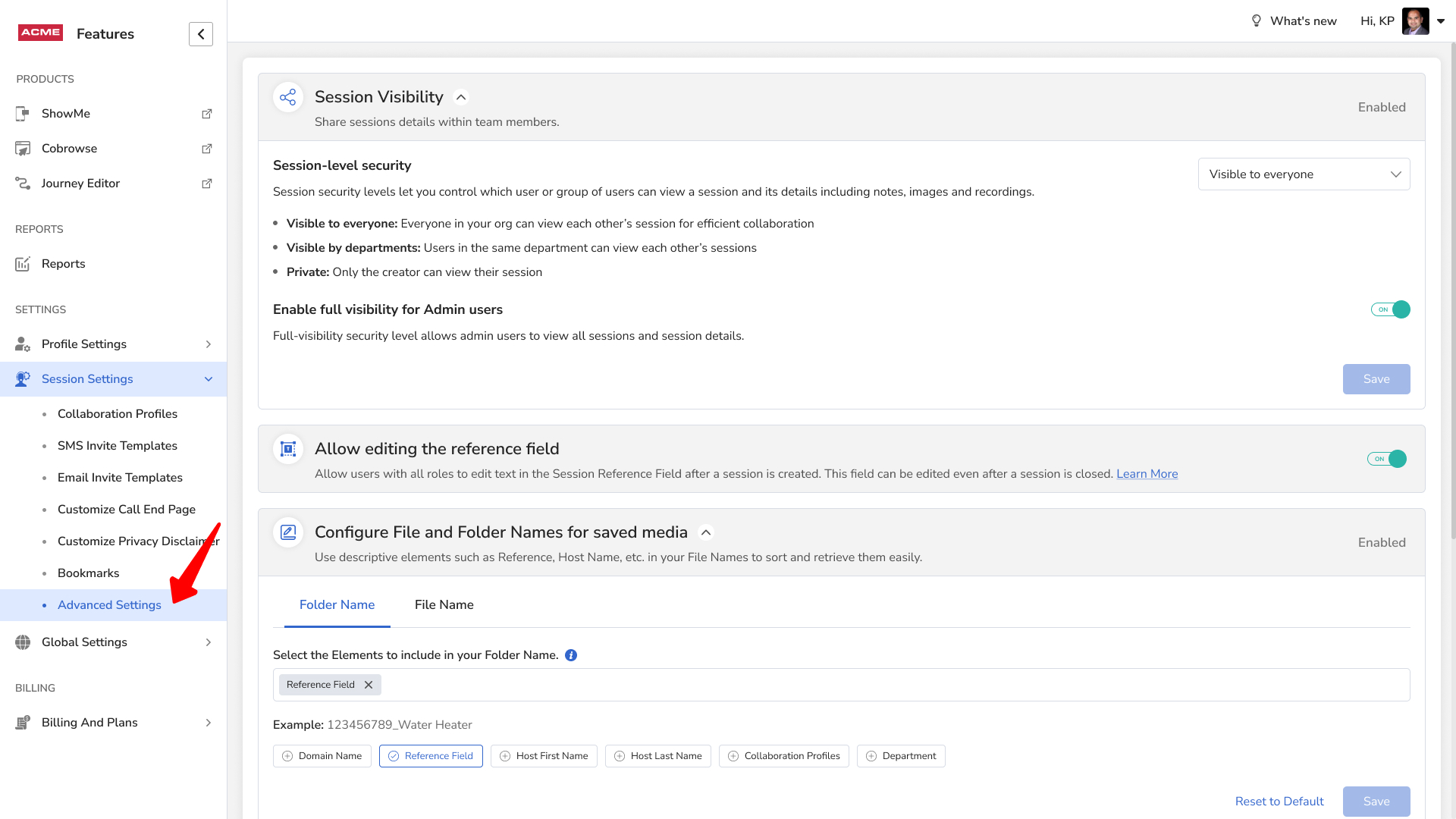
Task: Click the Reports chart icon
Action: click(23, 264)
